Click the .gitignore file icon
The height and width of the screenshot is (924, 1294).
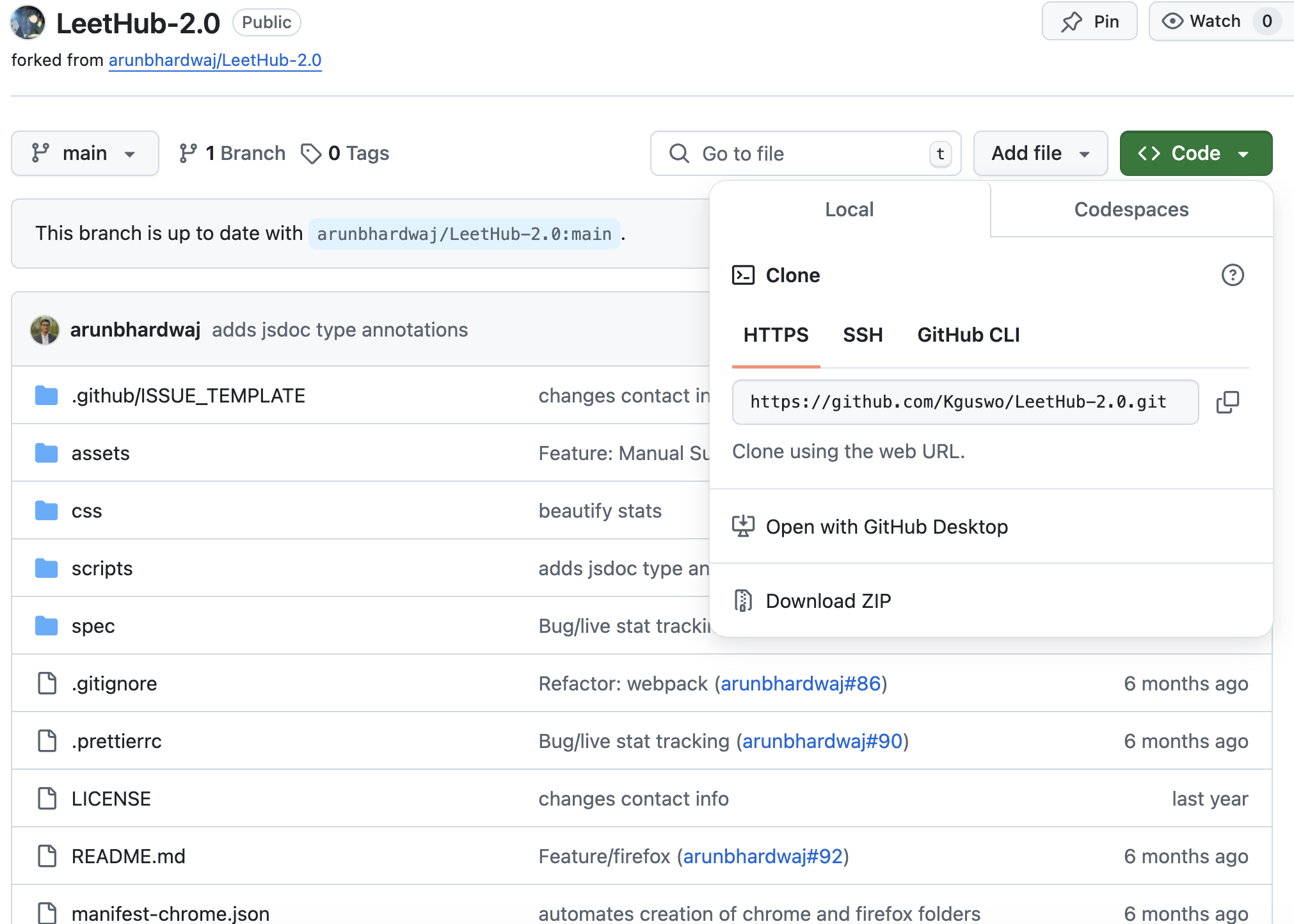47,683
